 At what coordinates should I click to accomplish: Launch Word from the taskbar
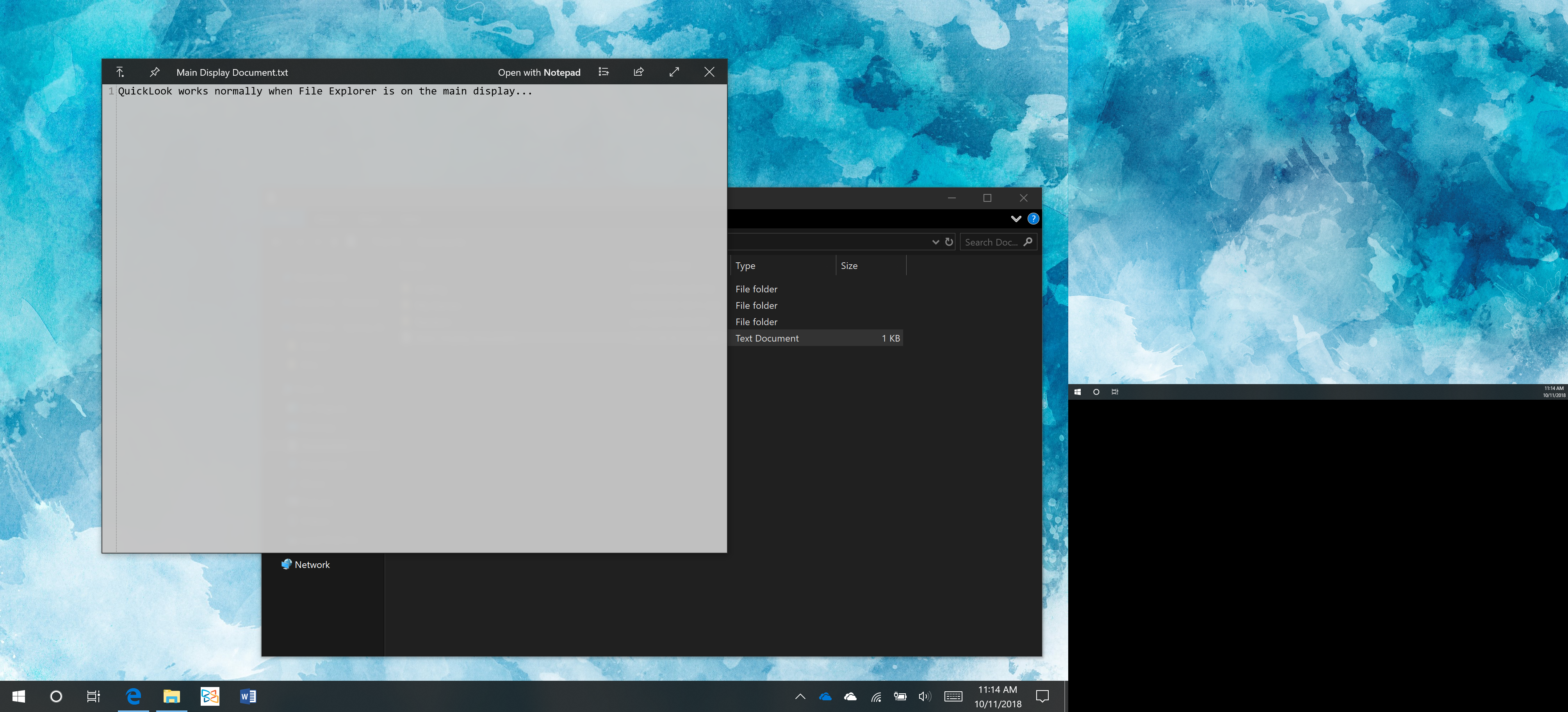click(x=248, y=696)
